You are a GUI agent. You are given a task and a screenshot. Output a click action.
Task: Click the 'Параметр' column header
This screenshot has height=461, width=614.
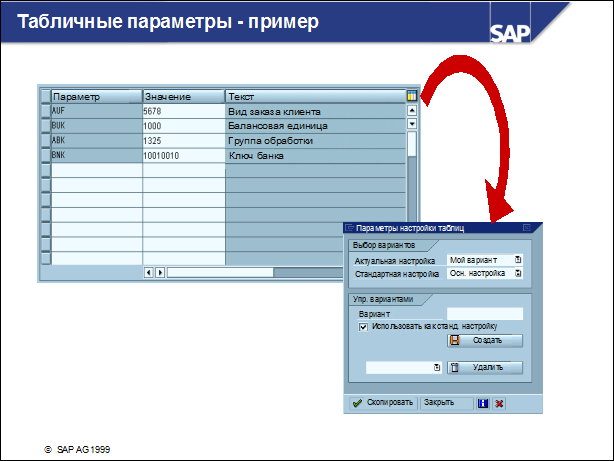click(96, 96)
